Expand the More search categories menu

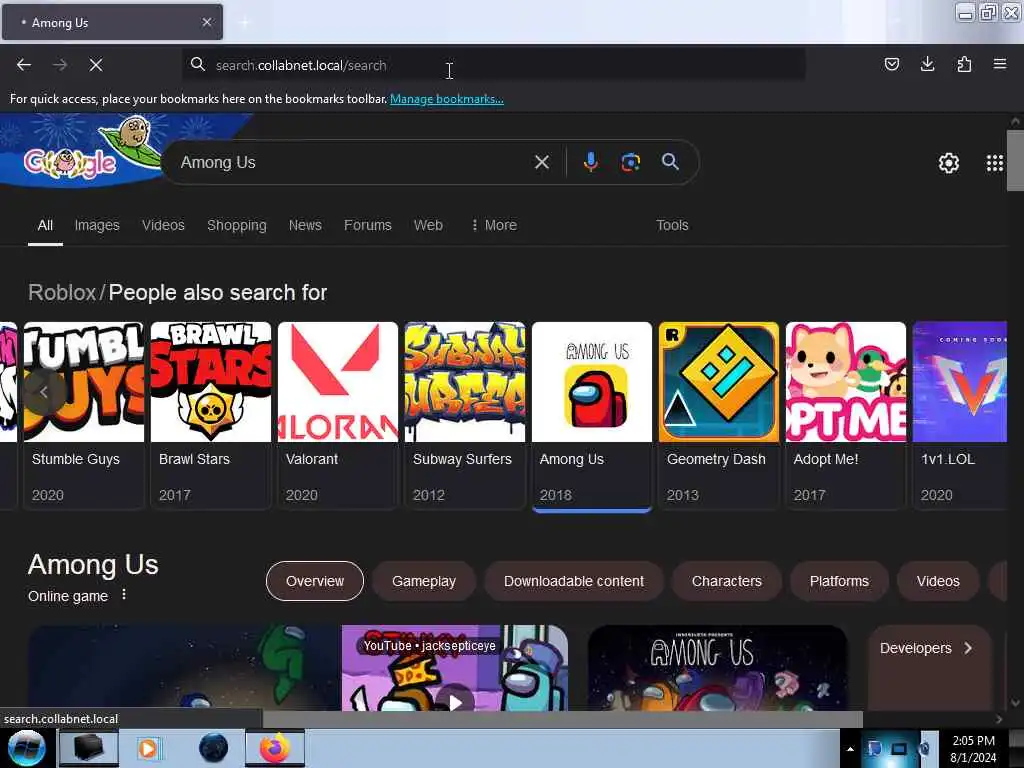click(x=494, y=225)
